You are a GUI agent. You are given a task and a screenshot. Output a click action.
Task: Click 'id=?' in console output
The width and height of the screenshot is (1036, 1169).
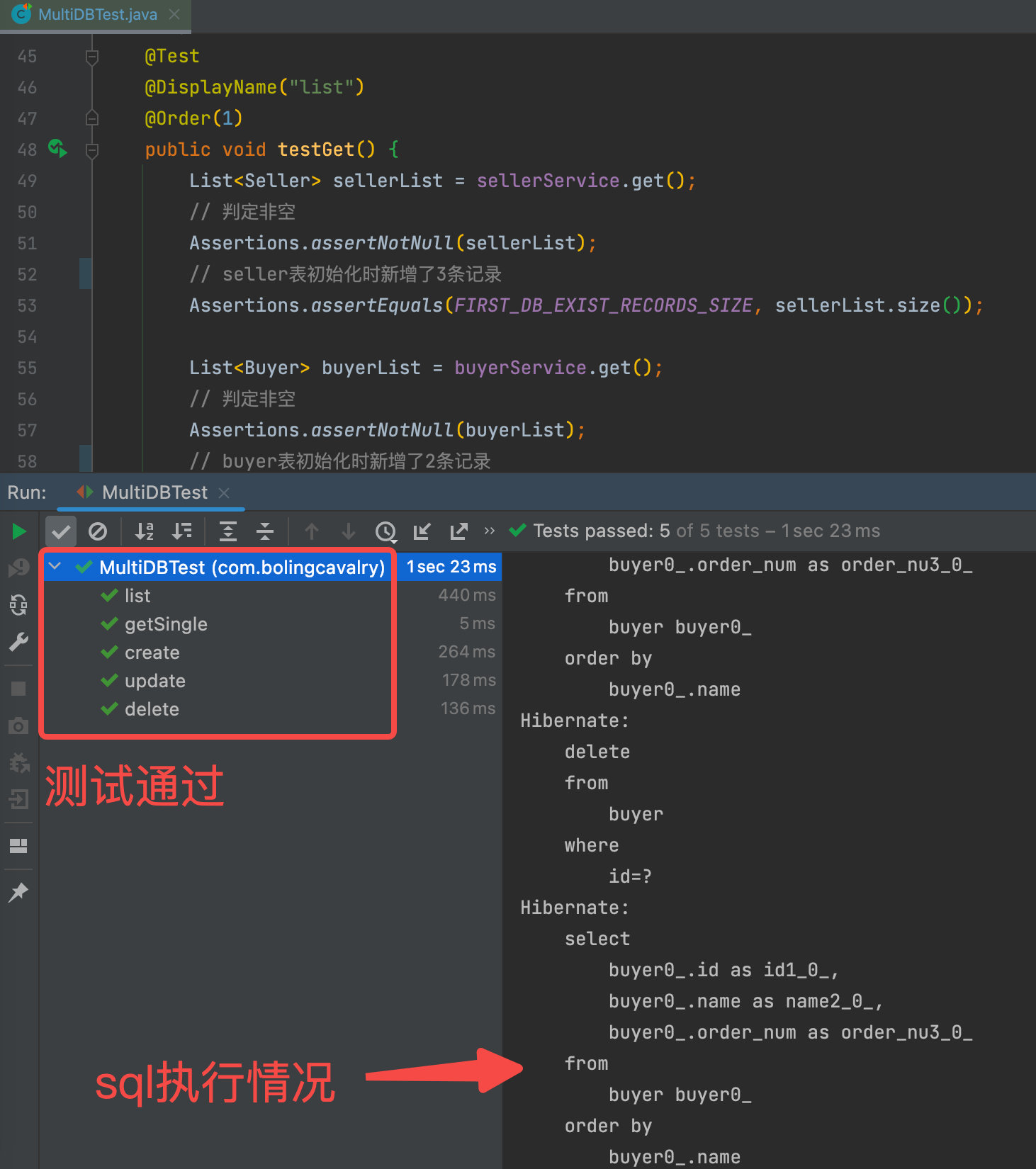(x=630, y=876)
